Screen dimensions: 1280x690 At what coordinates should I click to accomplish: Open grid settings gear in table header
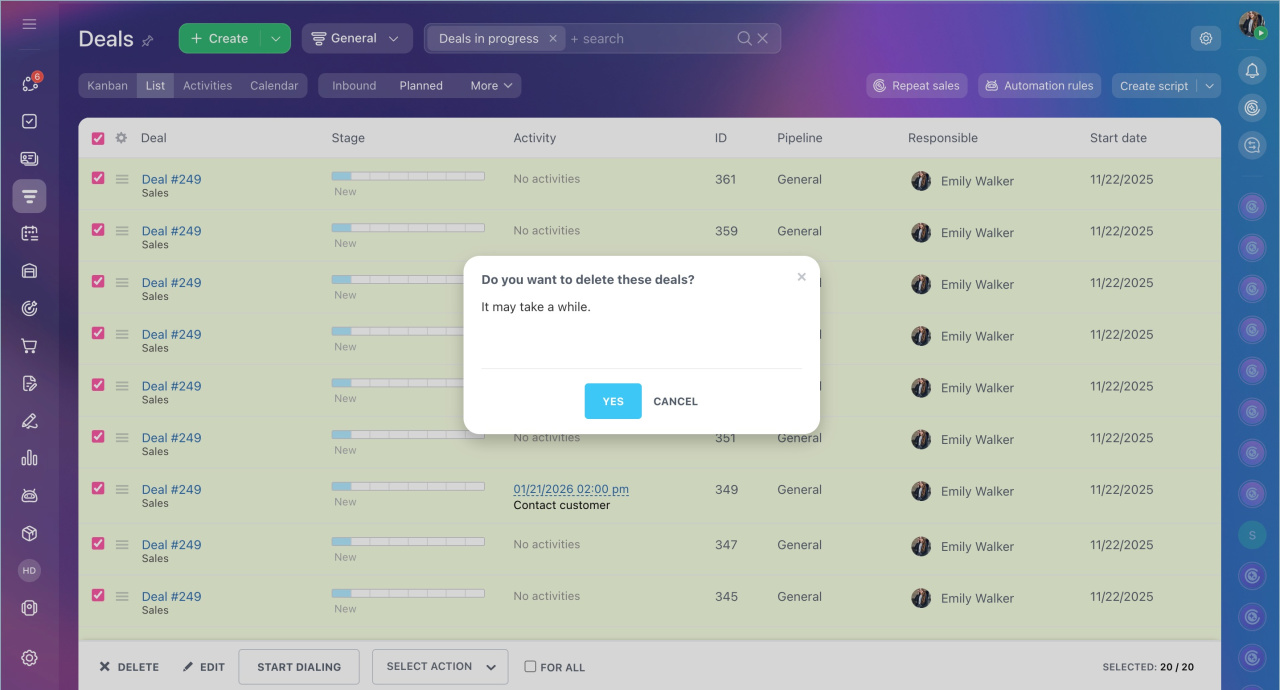point(121,138)
